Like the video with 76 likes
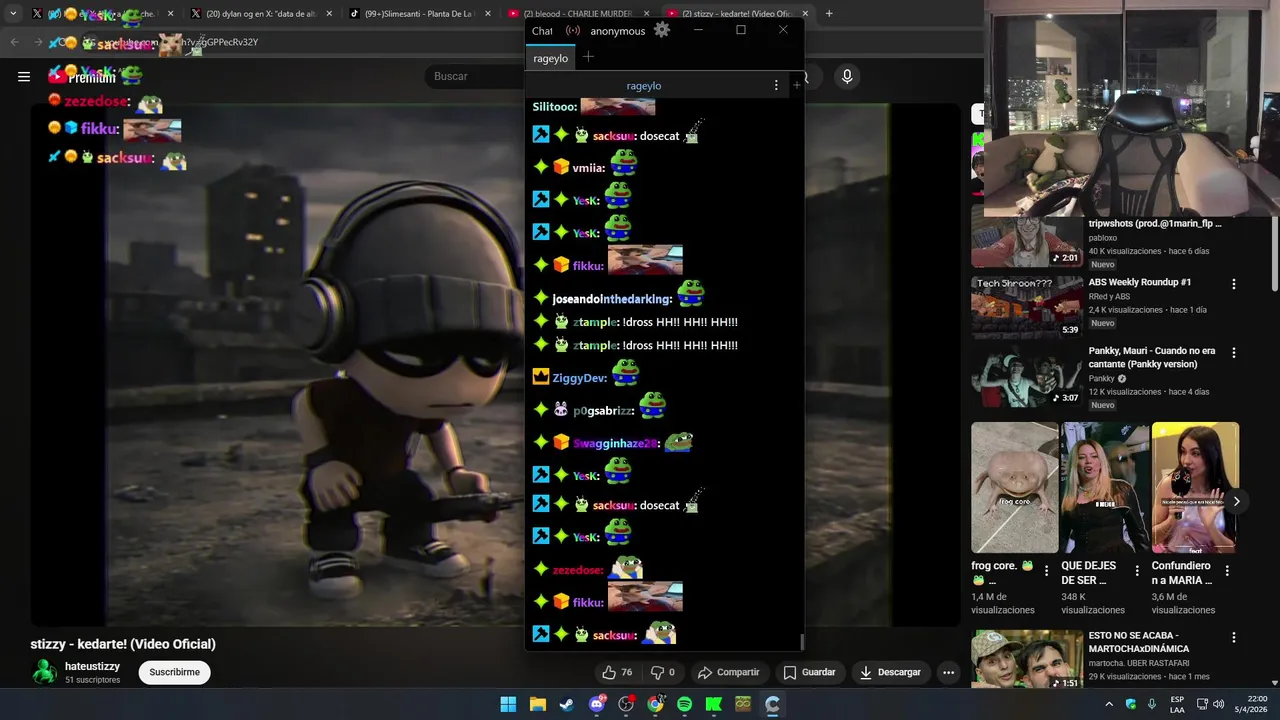 [x=617, y=672]
